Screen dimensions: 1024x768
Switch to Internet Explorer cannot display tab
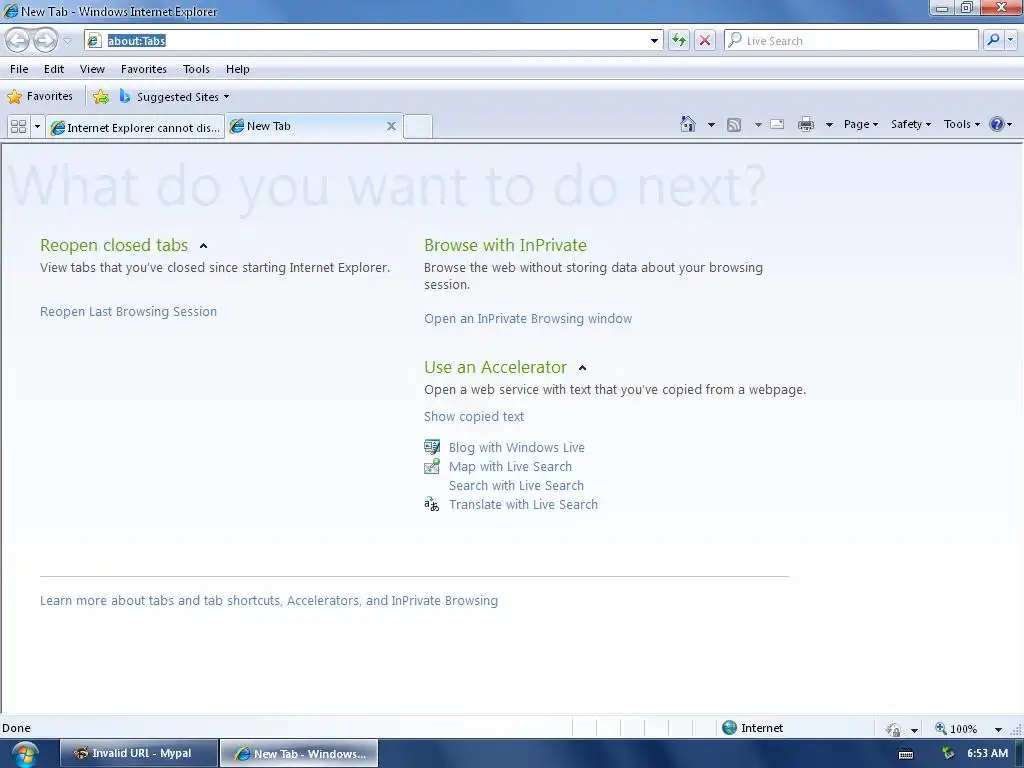coord(135,127)
